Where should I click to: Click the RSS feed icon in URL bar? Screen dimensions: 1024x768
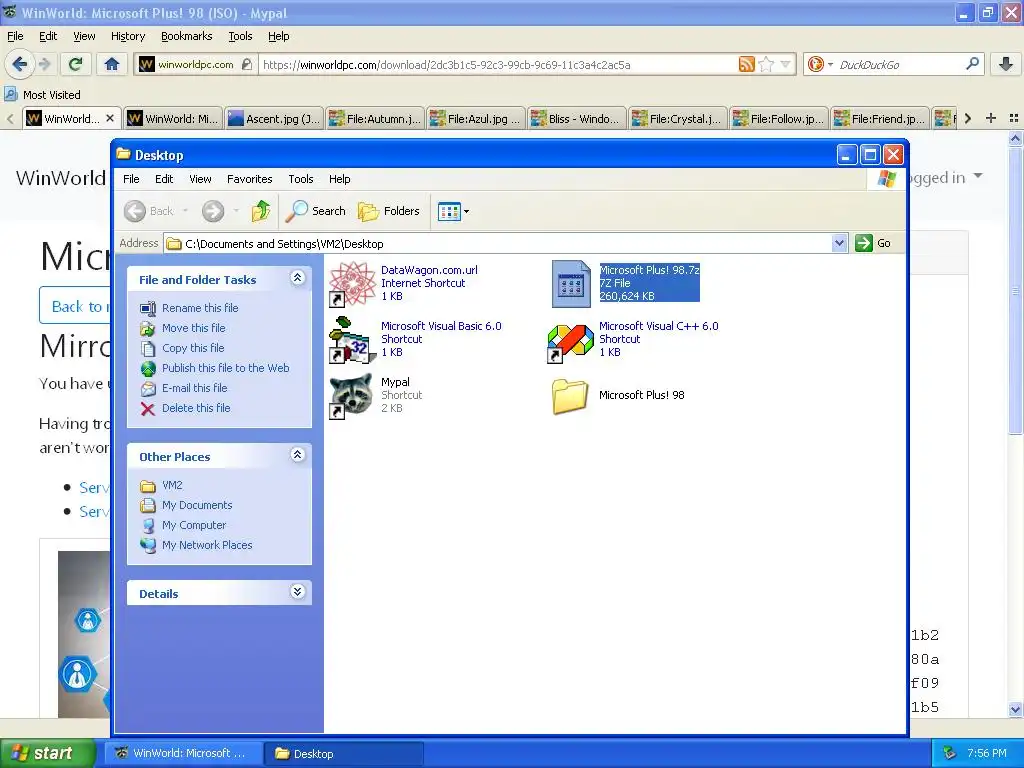point(746,64)
